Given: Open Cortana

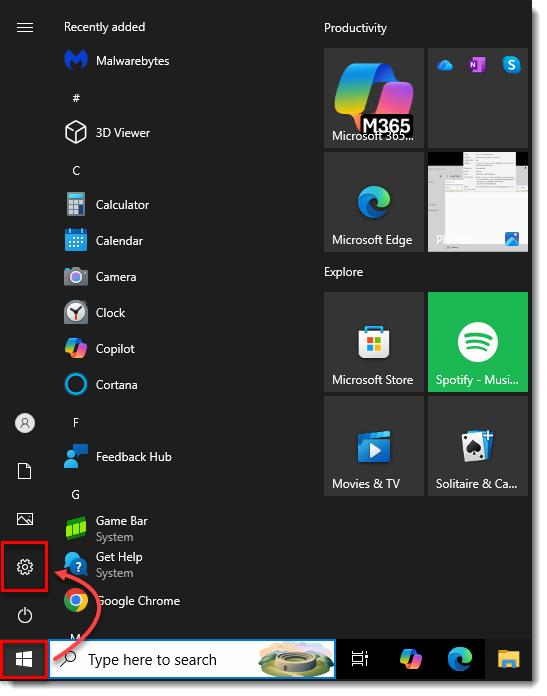Looking at the screenshot, I should pyautogui.click(x=101, y=385).
